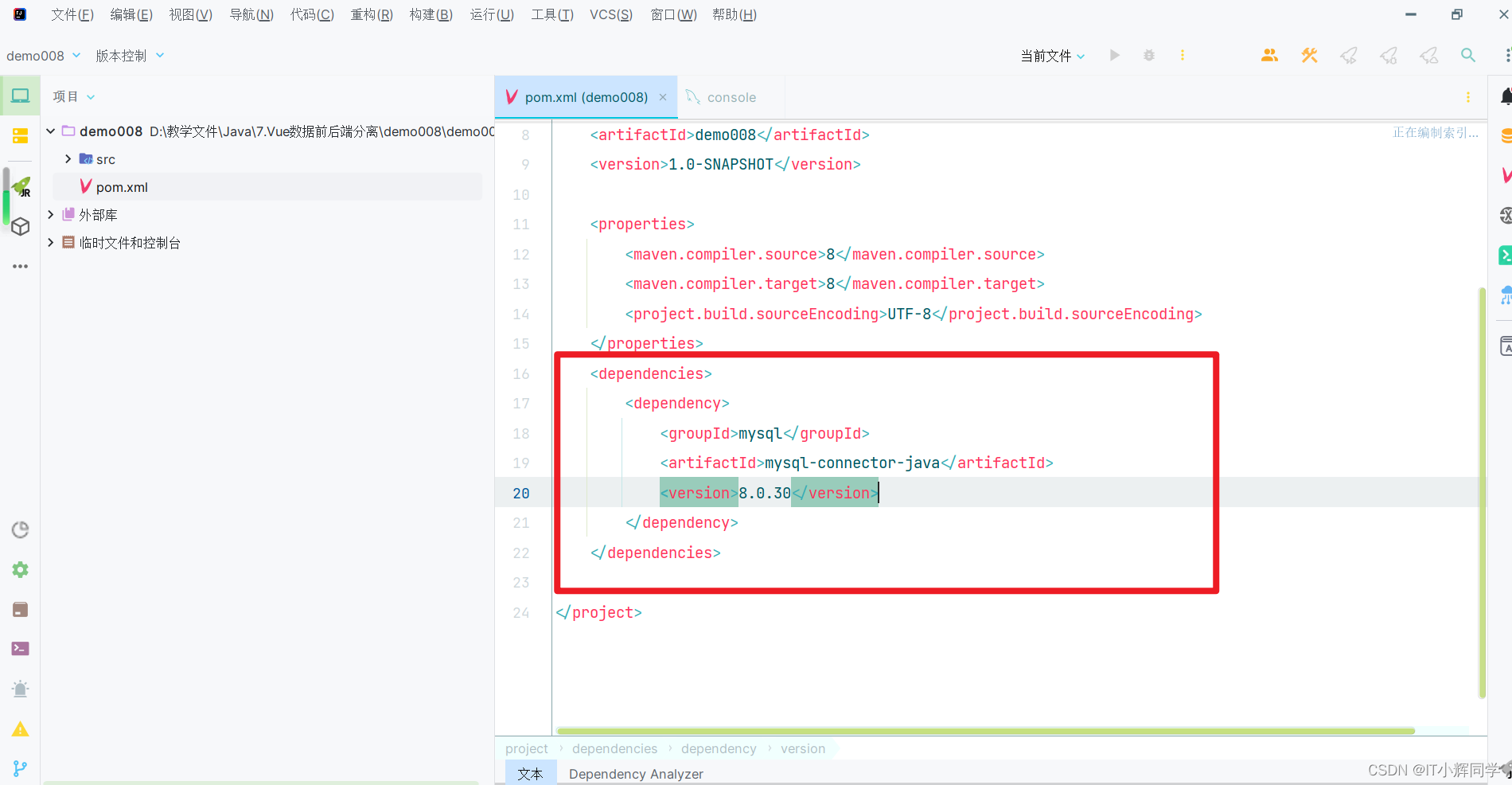Open more run actions vertical dots
Viewport: 1512px width, 785px height.
pos(1183,56)
